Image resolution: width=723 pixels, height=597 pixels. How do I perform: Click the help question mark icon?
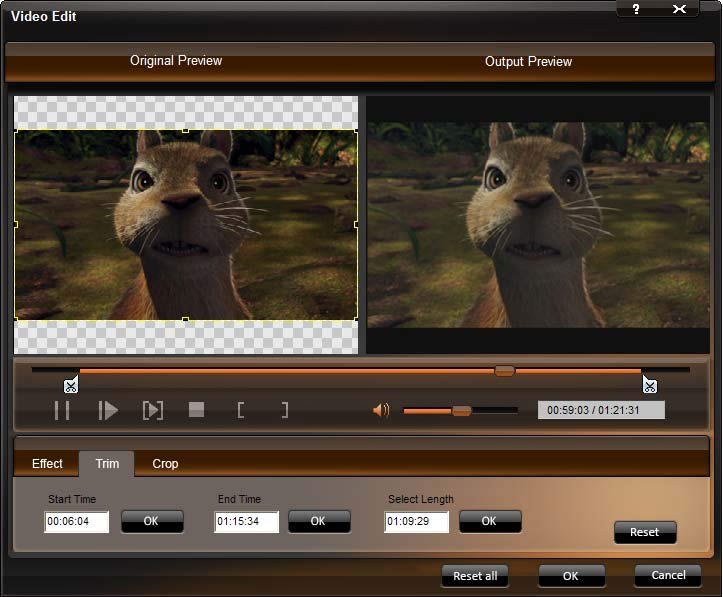(637, 9)
